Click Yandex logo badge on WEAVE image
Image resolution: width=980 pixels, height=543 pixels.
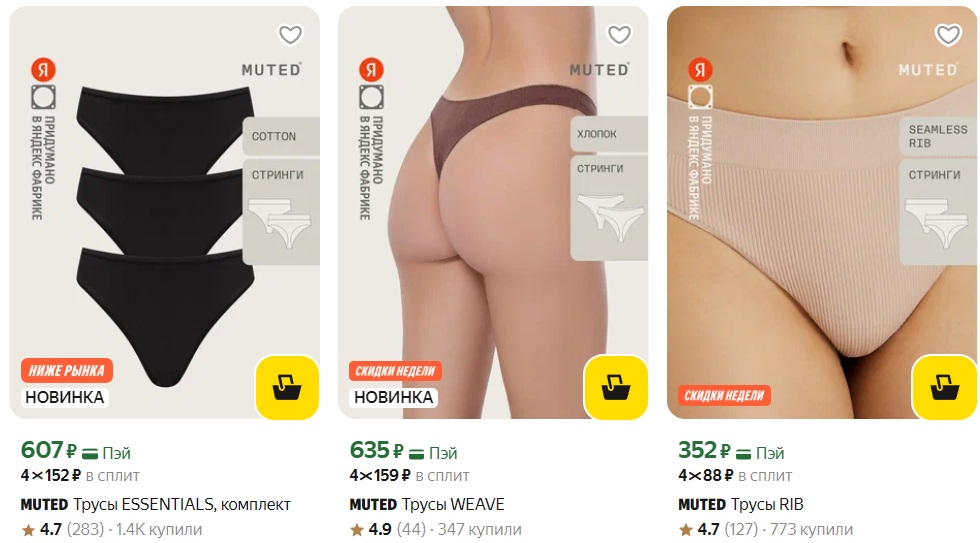tap(371, 69)
